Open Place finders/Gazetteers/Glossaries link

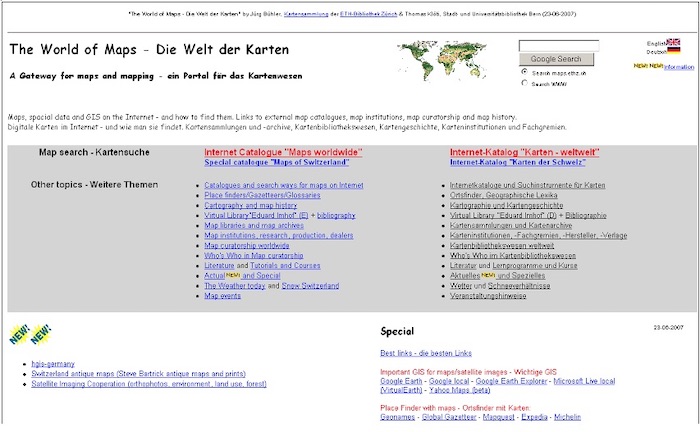[x=262, y=195]
